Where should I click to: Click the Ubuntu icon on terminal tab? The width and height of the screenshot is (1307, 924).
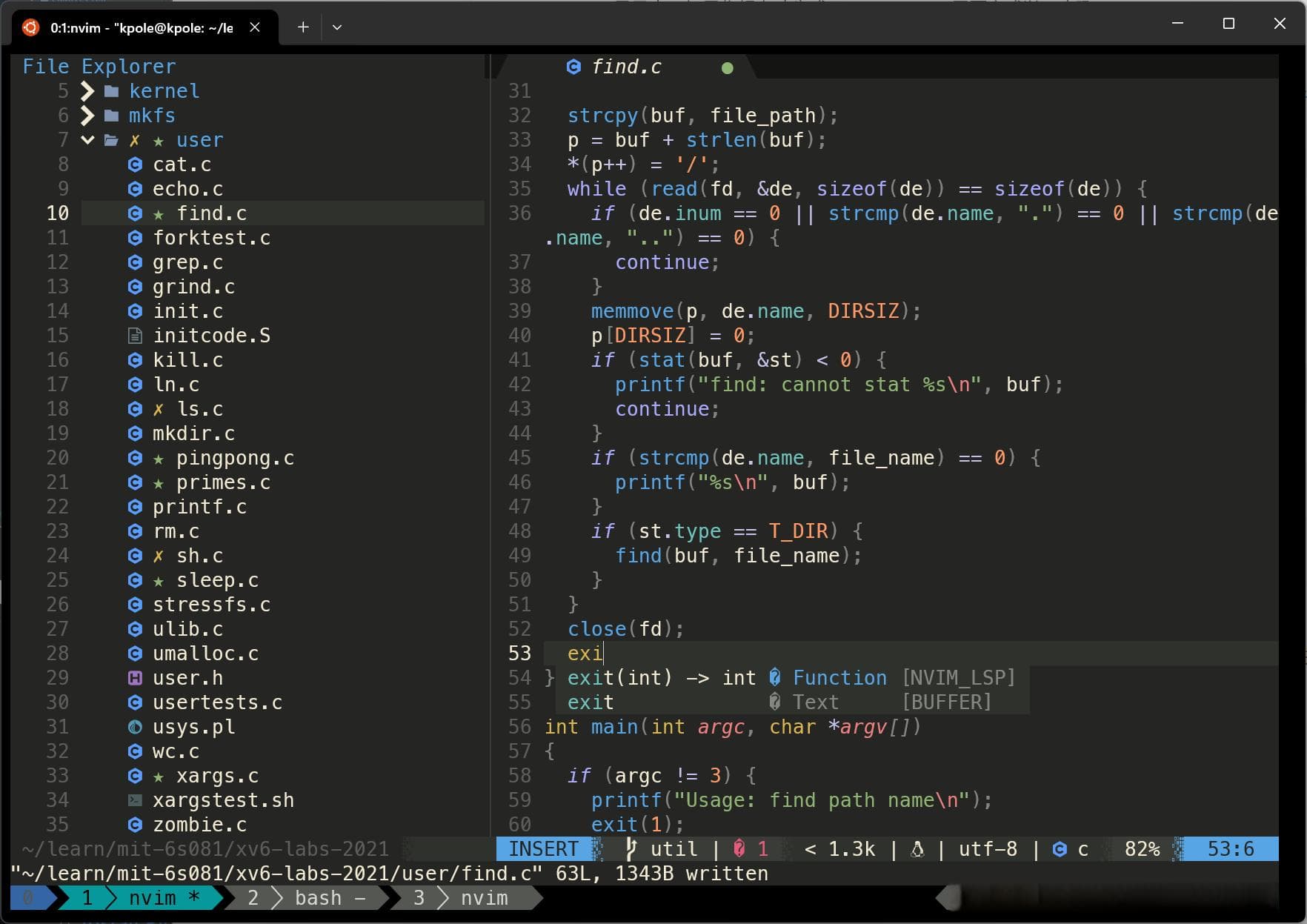coord(30,27)
